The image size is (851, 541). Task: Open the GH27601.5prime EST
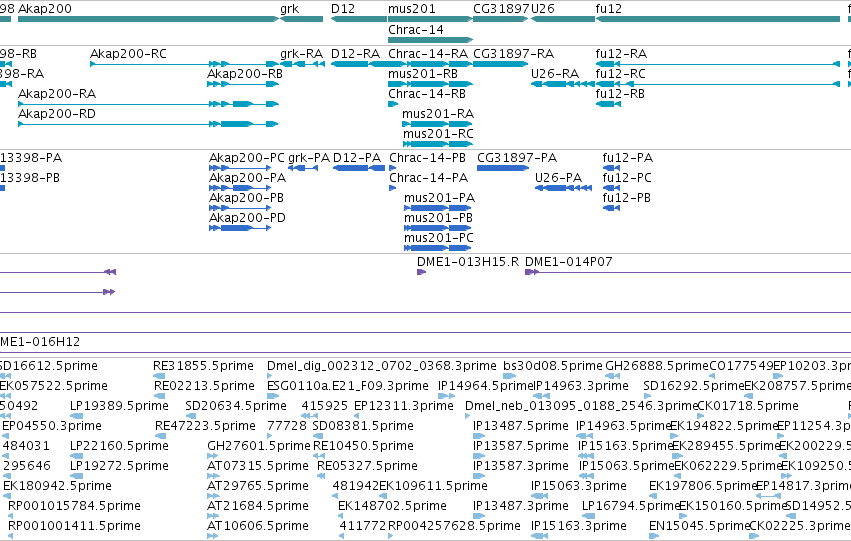[x=213, y=456]
